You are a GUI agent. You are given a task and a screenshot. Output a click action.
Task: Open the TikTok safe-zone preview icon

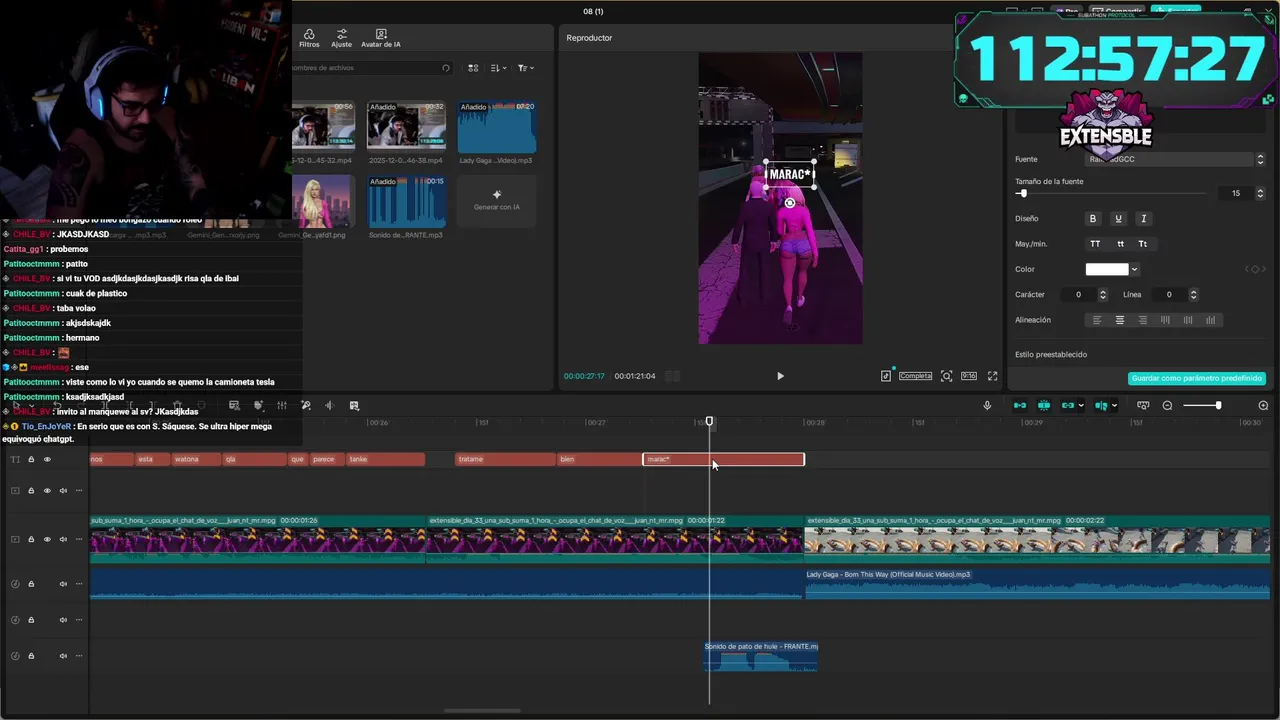tap(886, 376)
